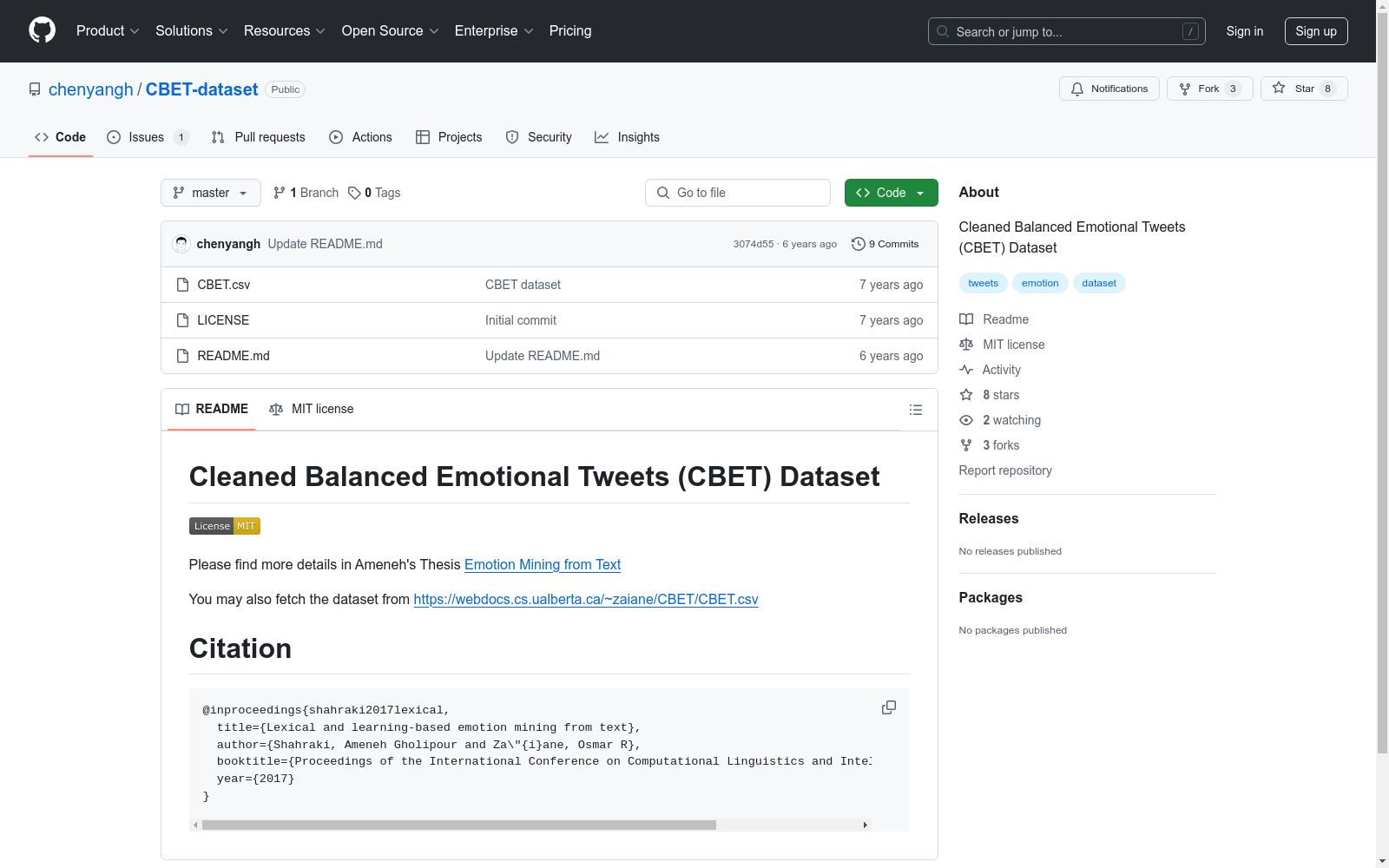Open the Emotion Mining from Text link
The height and width of the screenshot is (868, 1389).
coord(543,564)
